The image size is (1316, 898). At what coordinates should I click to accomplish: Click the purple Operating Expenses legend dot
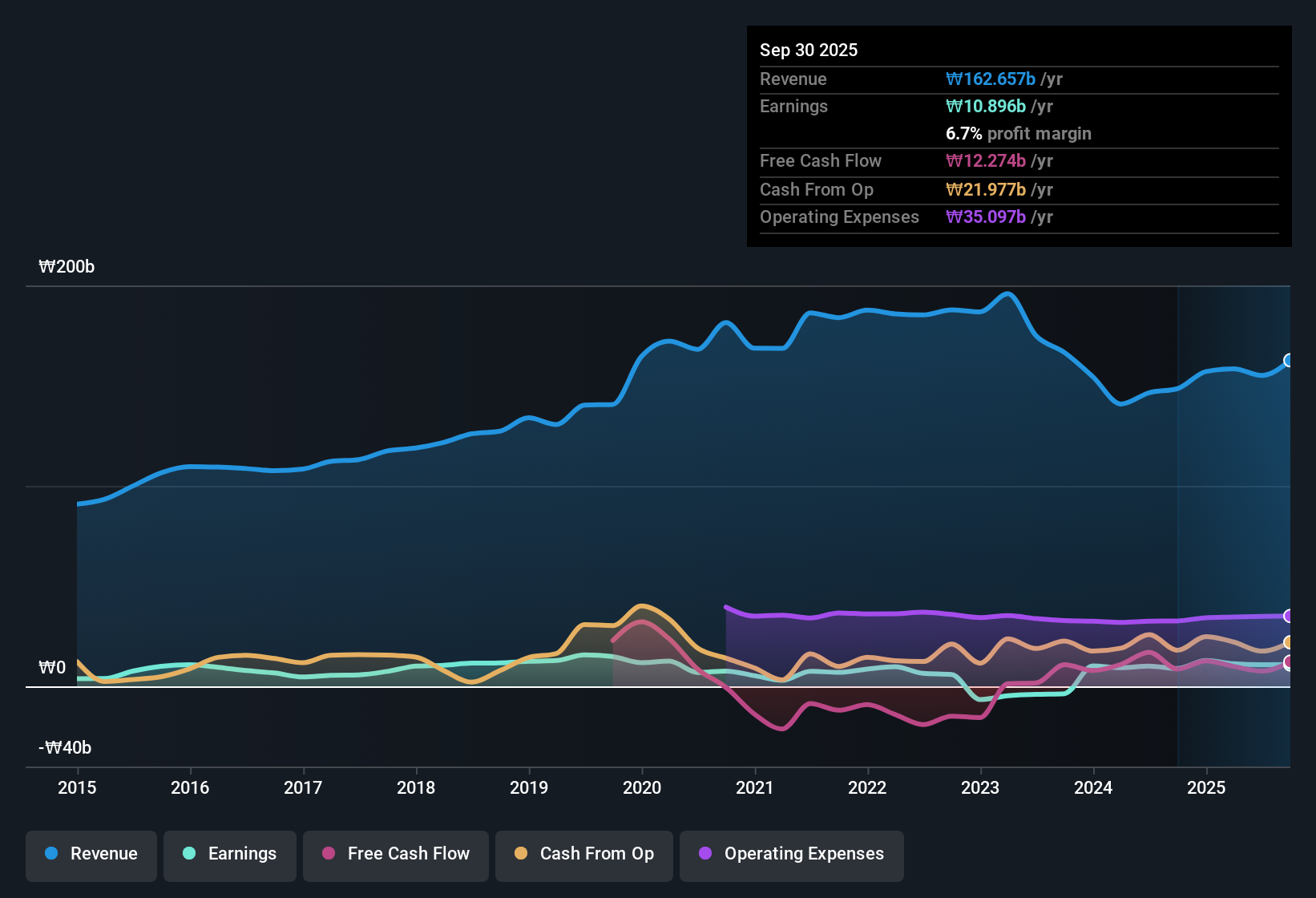point(704,854)
